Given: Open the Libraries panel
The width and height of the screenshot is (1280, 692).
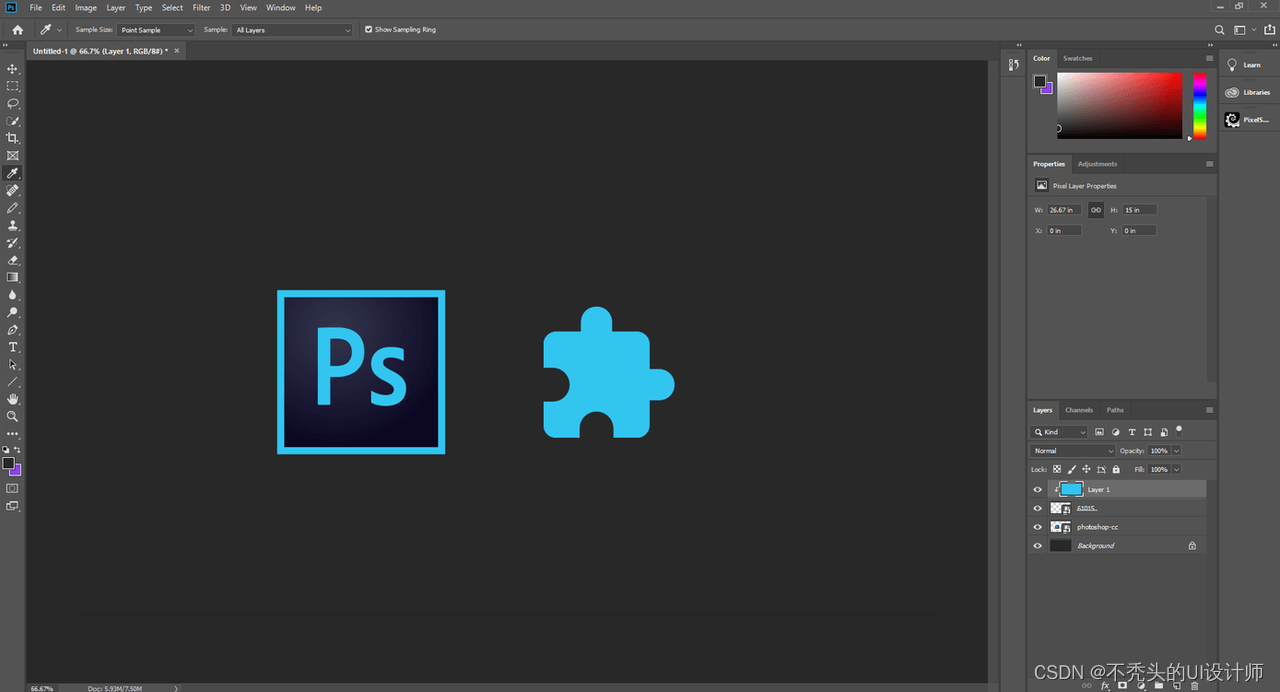Looking at the screenshot, I should tap(1248, 92).
